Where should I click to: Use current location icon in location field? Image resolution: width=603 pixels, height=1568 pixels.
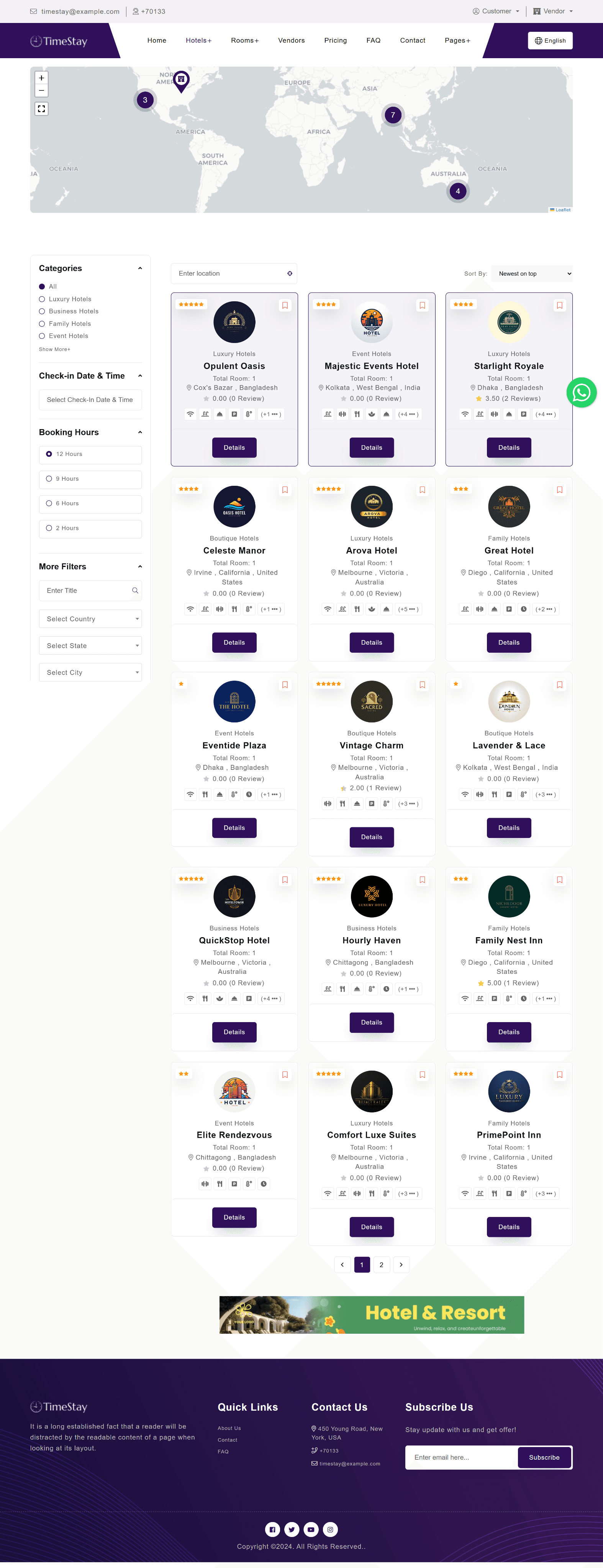[x=290, y=274]
